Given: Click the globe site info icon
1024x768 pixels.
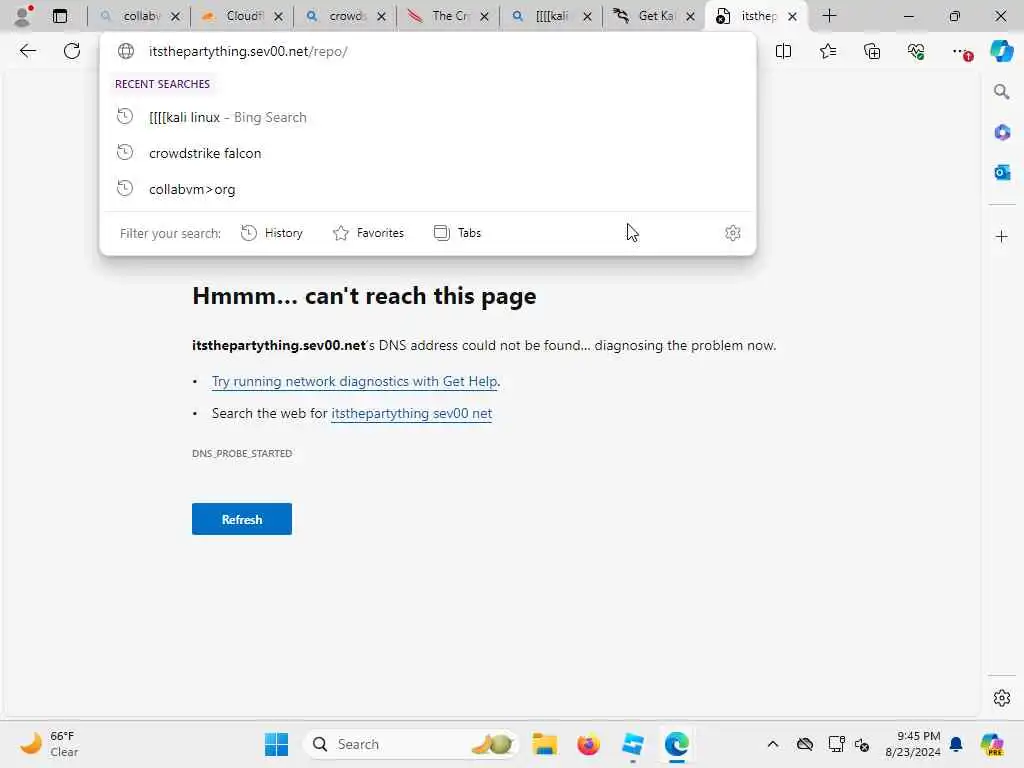Looking at the screenshot, I should [126, 51].
